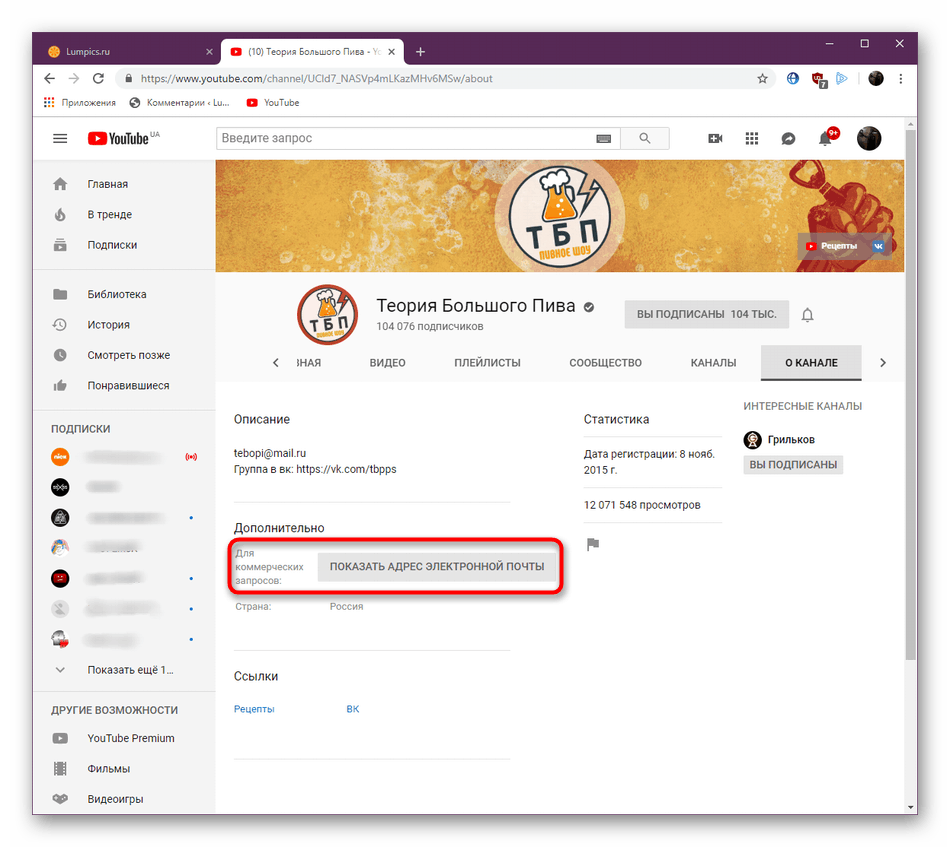The height and width of the screenshot is (847, 950).
Task: Click the 12 071 548 просмотров text
Action: (x=642, y=505)
